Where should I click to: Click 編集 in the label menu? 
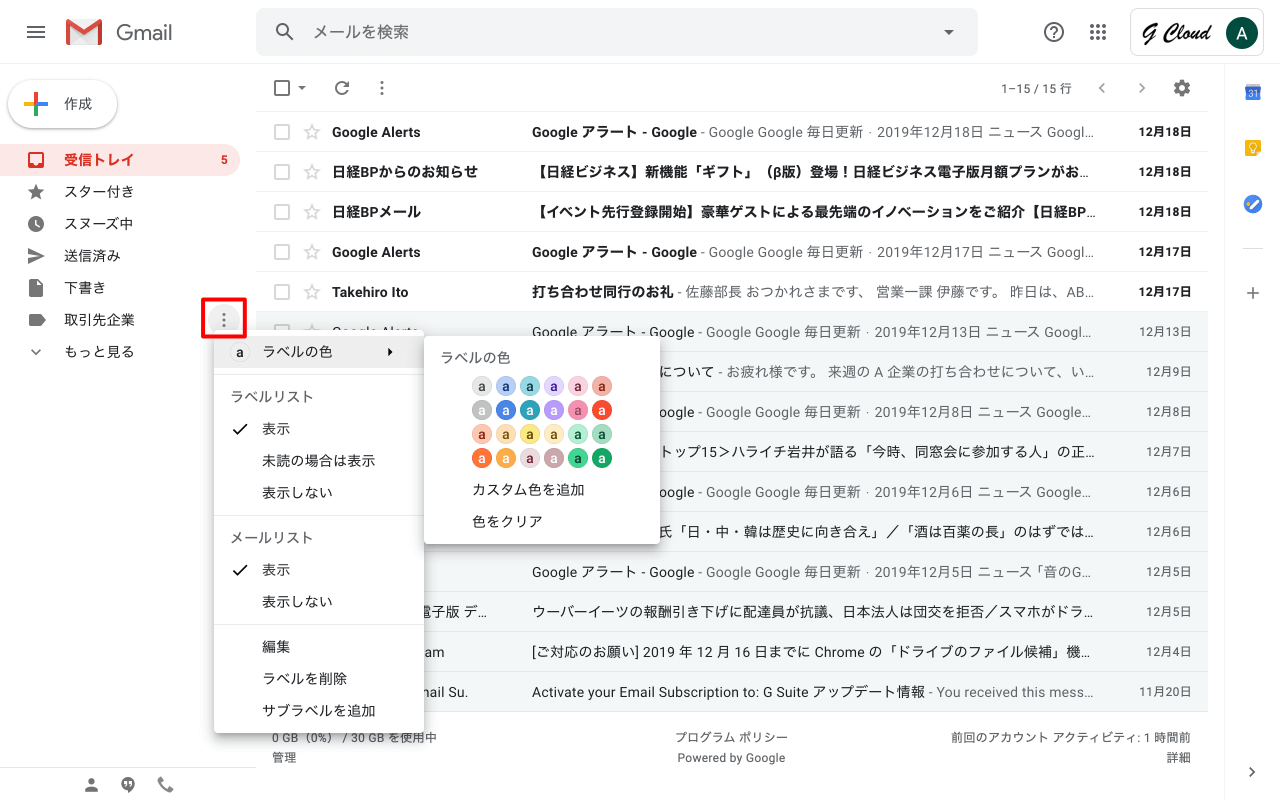click(x=319, y=647)
